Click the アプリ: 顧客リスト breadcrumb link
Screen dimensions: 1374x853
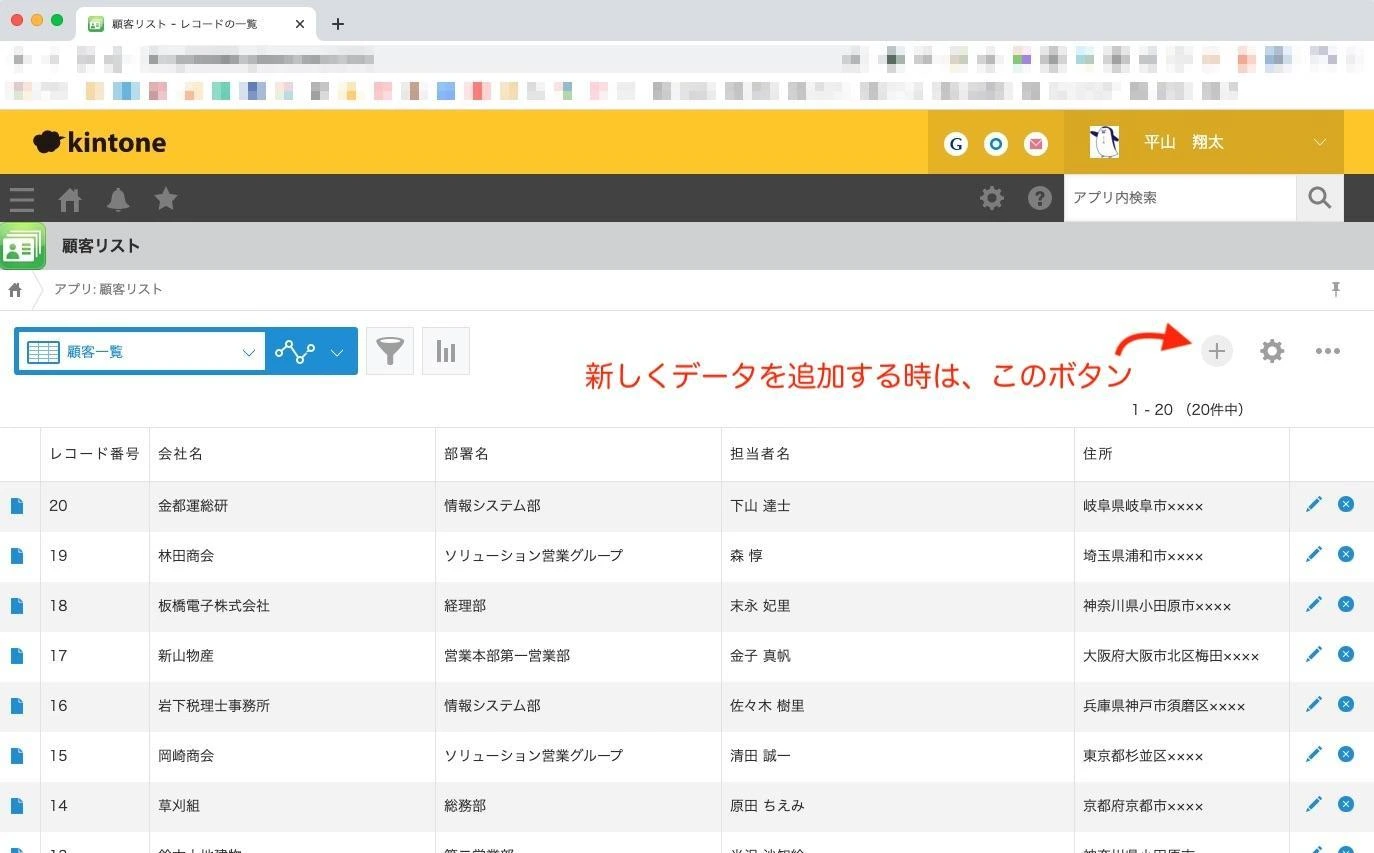[x=108, y=289]
